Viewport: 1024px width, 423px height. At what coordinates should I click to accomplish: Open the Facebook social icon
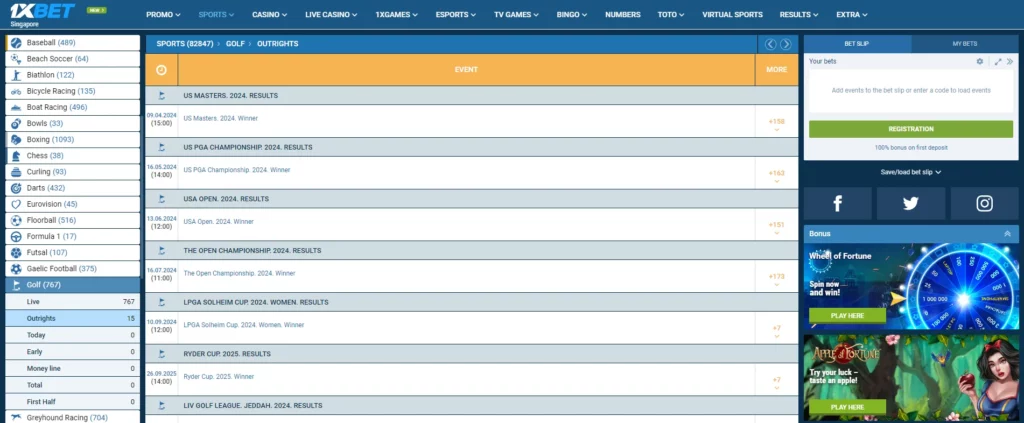tap(836, 203)
